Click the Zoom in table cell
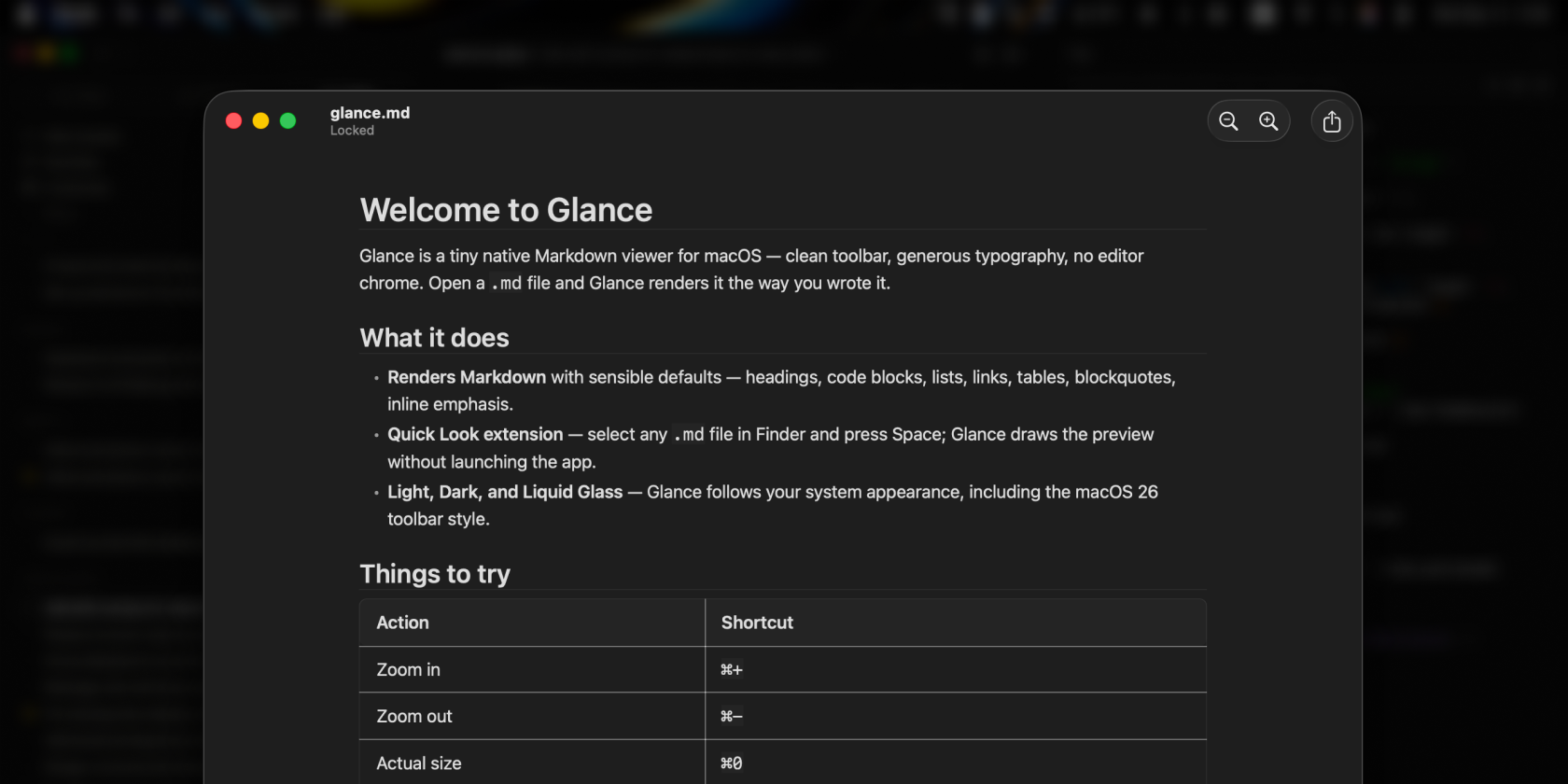The height and width of the screenshot is (784, 1568). [x=532, y=670]
